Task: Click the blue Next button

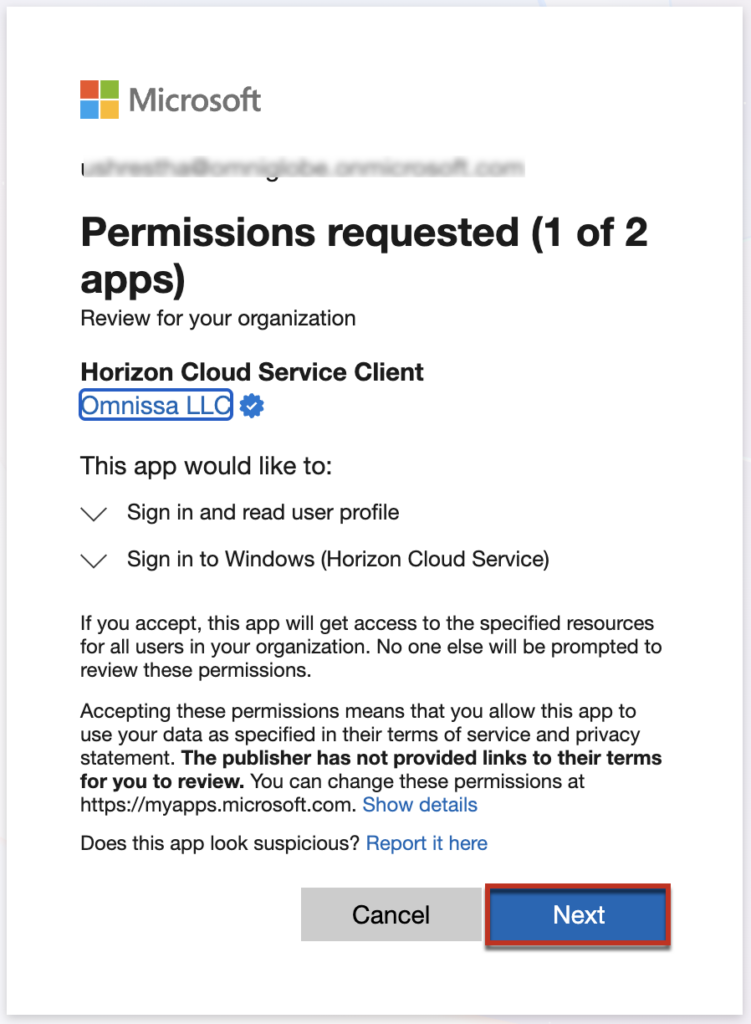Action: click(x=578, y=914)
